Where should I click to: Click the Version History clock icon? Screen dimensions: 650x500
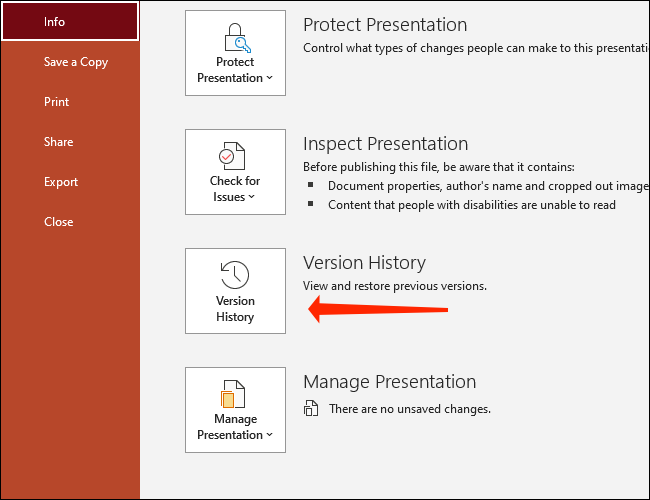(235, 274)
